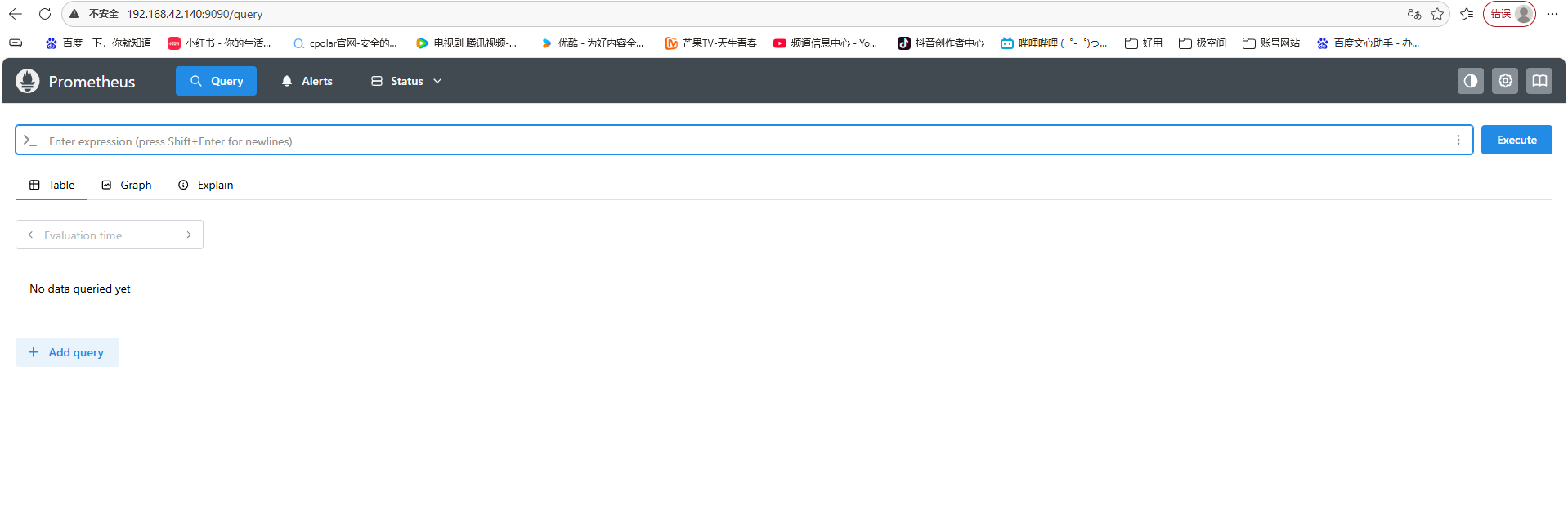Step evaluation time backward with left chevron

coord(31,235)
